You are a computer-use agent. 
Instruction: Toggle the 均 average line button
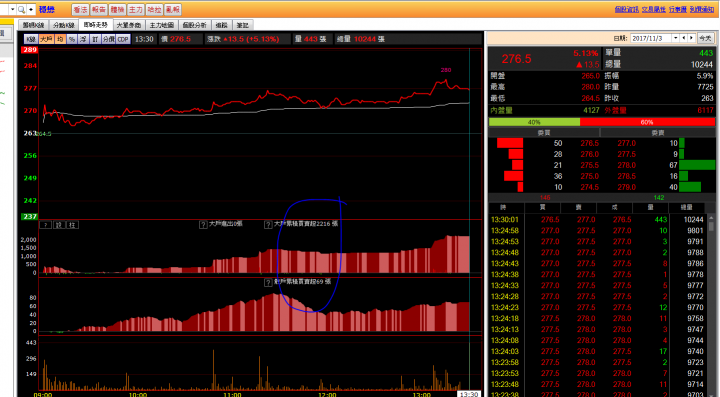tap(60, 39)
